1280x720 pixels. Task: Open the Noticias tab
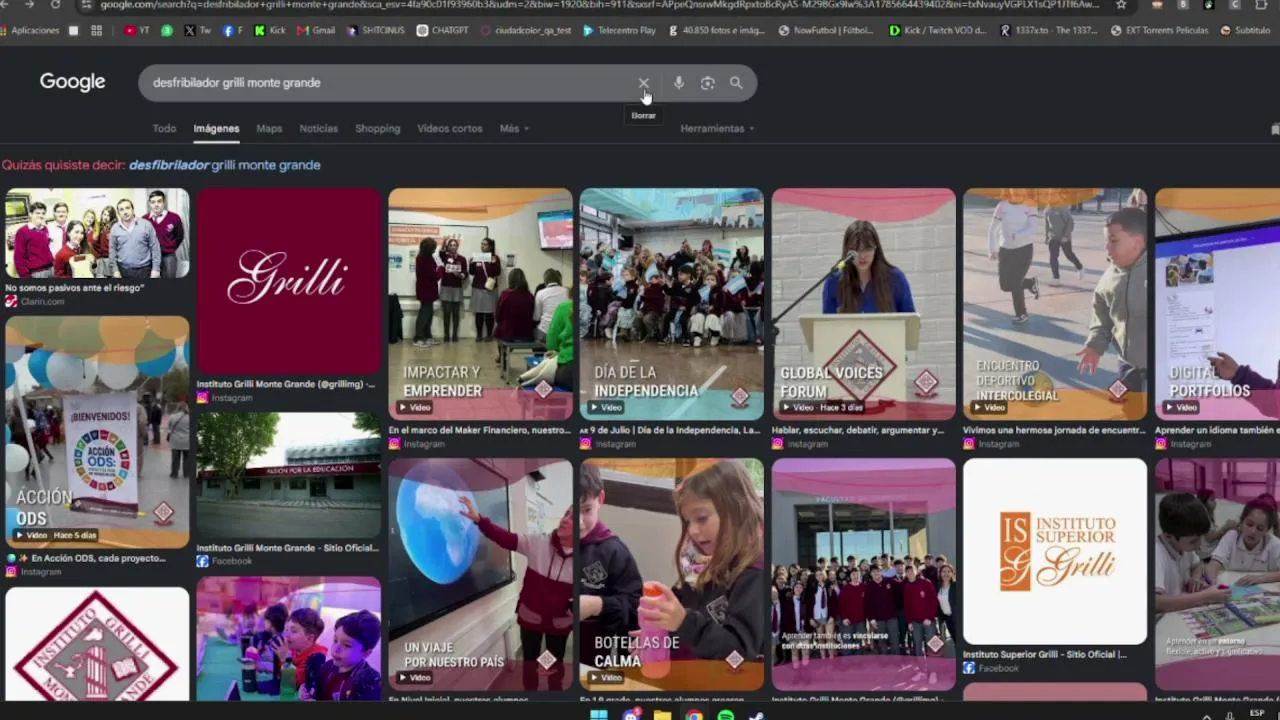(318, 128)
